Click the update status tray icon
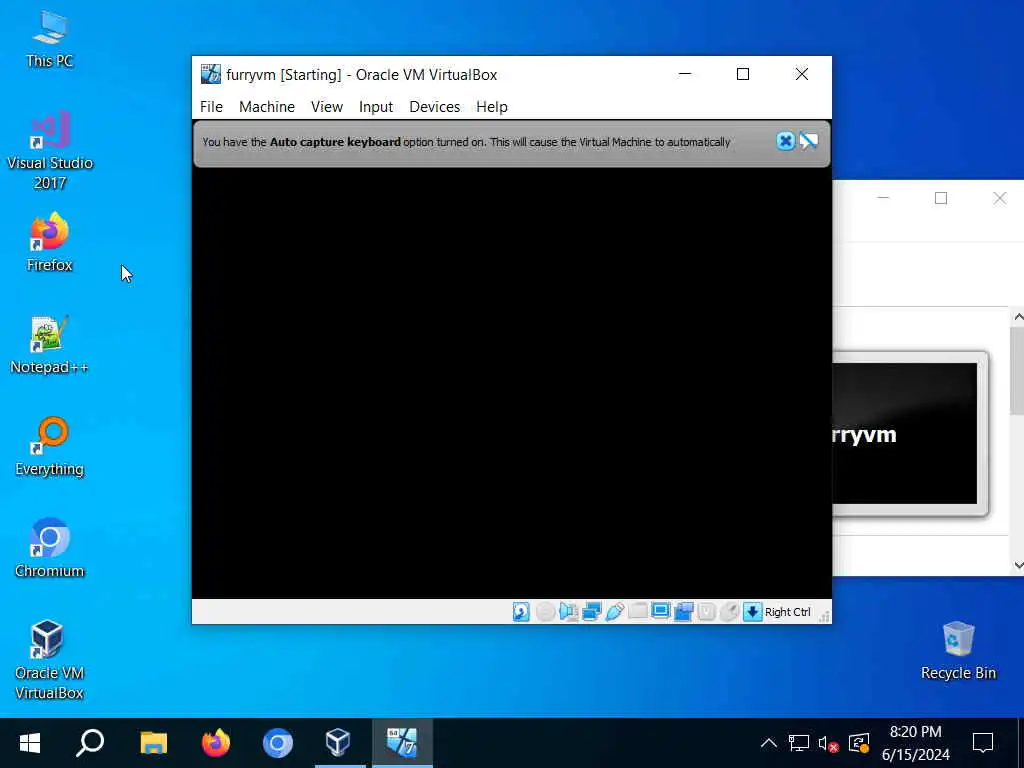 coord(858,743)
